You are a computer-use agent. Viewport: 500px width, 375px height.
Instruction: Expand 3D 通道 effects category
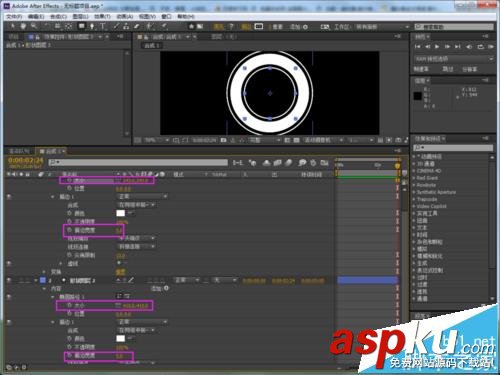[x=414, y=164]
